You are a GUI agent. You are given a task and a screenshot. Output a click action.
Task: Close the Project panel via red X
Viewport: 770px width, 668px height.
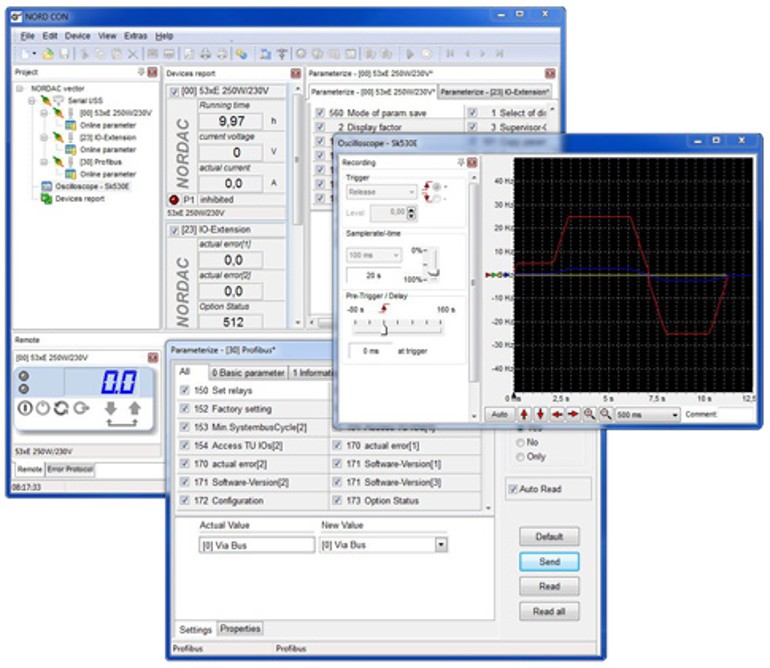153,72
